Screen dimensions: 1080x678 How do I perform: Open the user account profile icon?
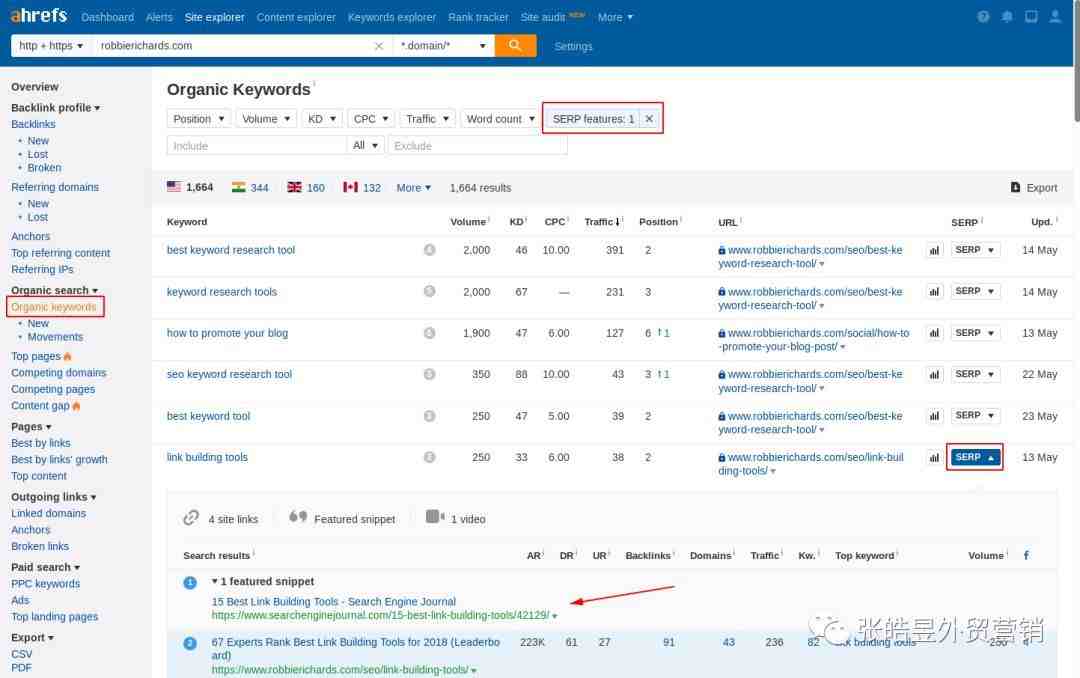click(1055, 17)
